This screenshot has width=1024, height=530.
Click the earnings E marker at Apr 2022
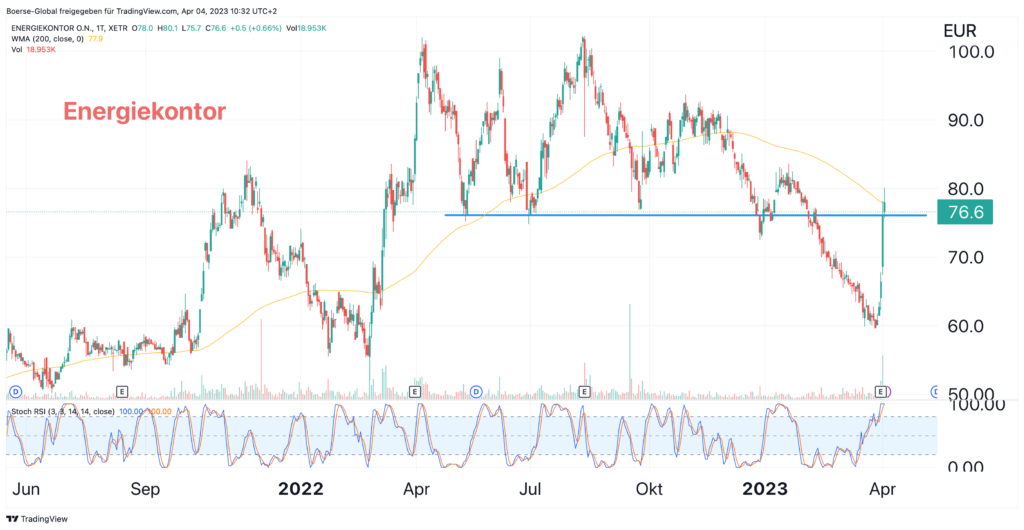pos(414,391)
